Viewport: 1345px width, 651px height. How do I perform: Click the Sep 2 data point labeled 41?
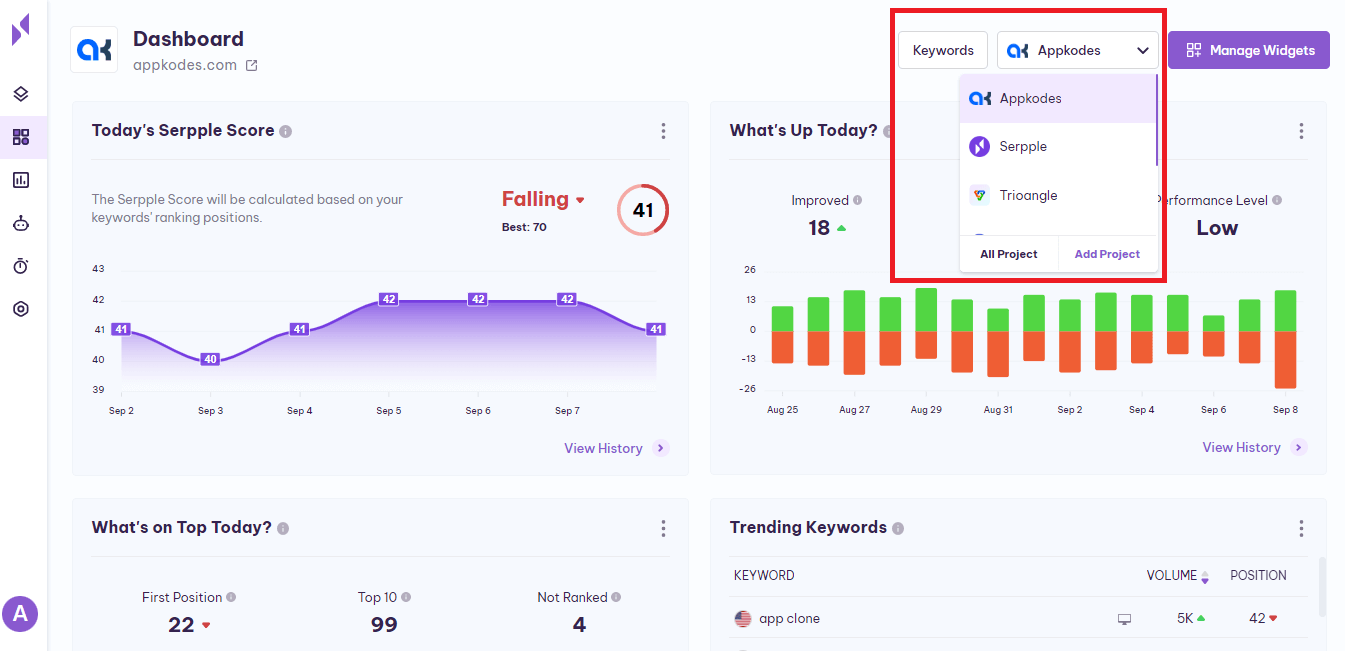tap(121, 329)
